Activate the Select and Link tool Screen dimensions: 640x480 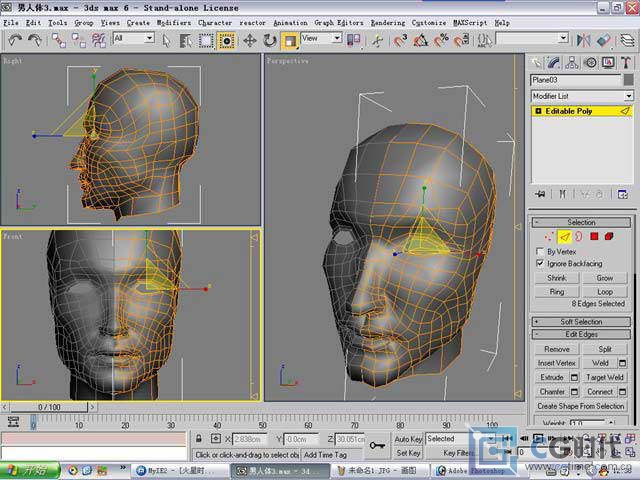[58, 40]
